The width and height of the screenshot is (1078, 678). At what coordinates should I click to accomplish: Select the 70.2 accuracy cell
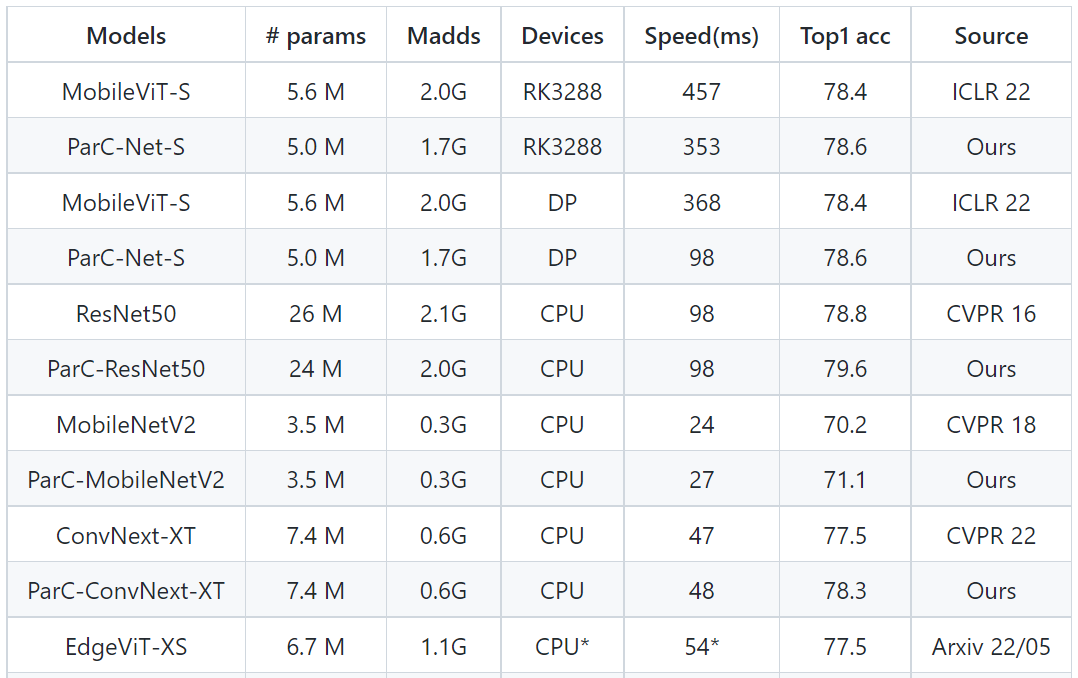[846, 425]
